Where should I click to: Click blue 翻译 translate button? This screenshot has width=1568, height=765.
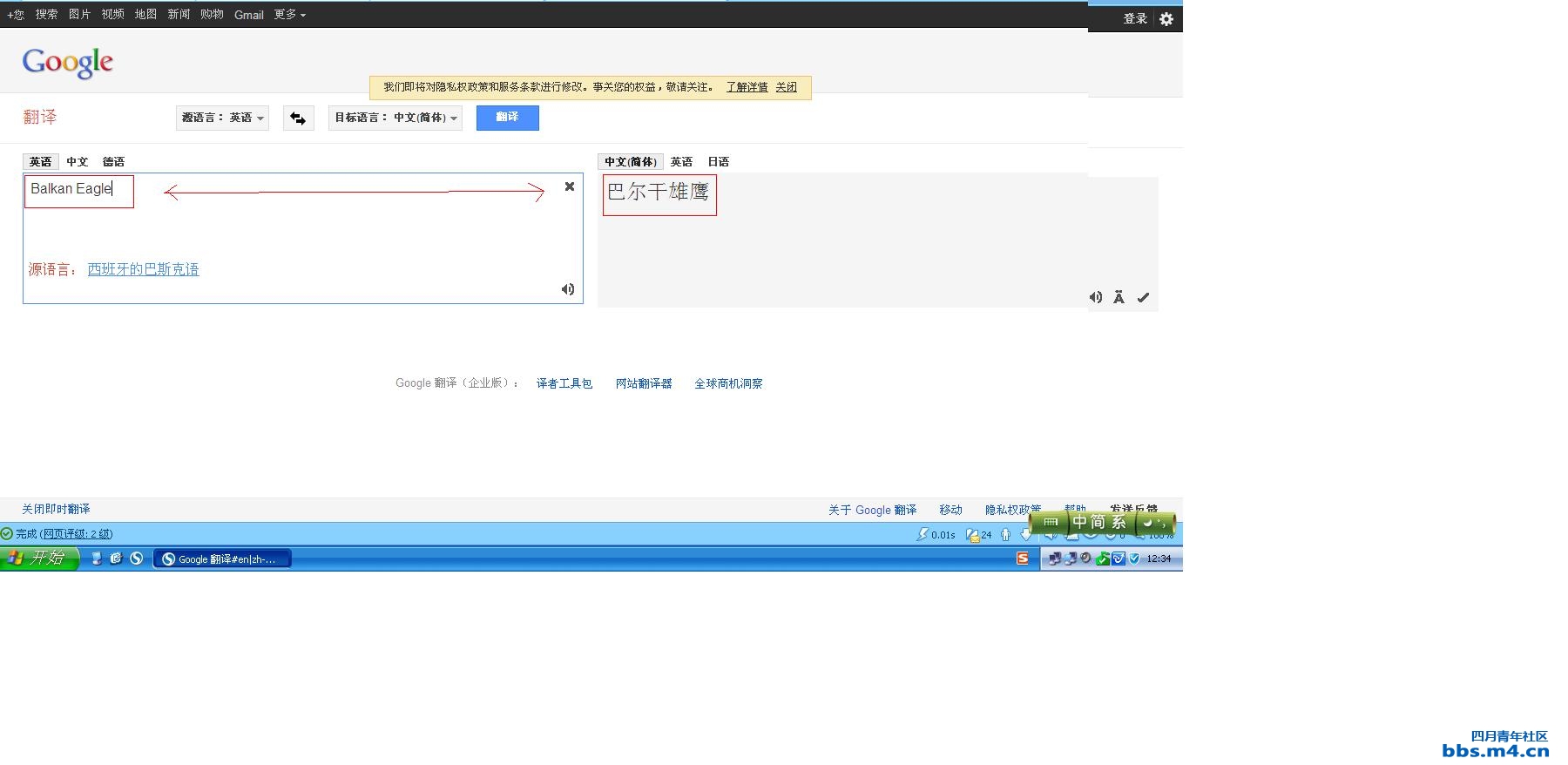[x=507, y=118]
